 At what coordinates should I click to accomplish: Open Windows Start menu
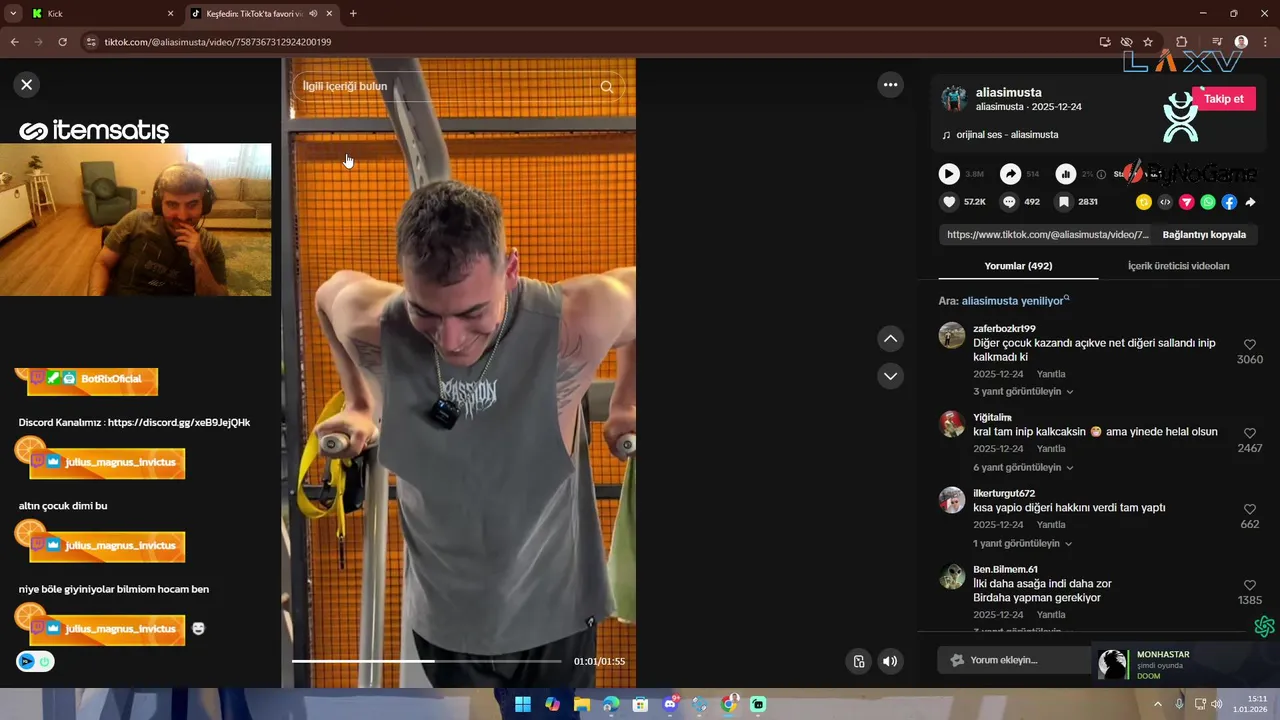click(x=523, y=704)
